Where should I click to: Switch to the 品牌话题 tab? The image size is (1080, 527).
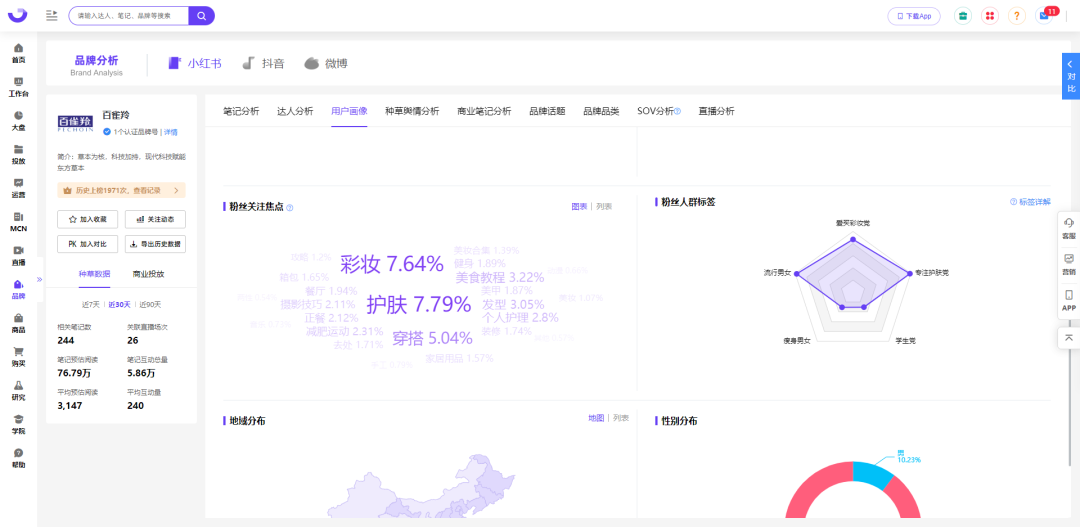pyautogui.click(x=547, y=111)
